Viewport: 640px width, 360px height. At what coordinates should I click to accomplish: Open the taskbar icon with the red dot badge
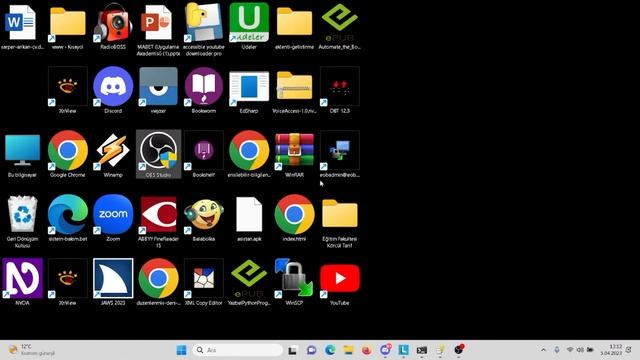tap(459, 350)
